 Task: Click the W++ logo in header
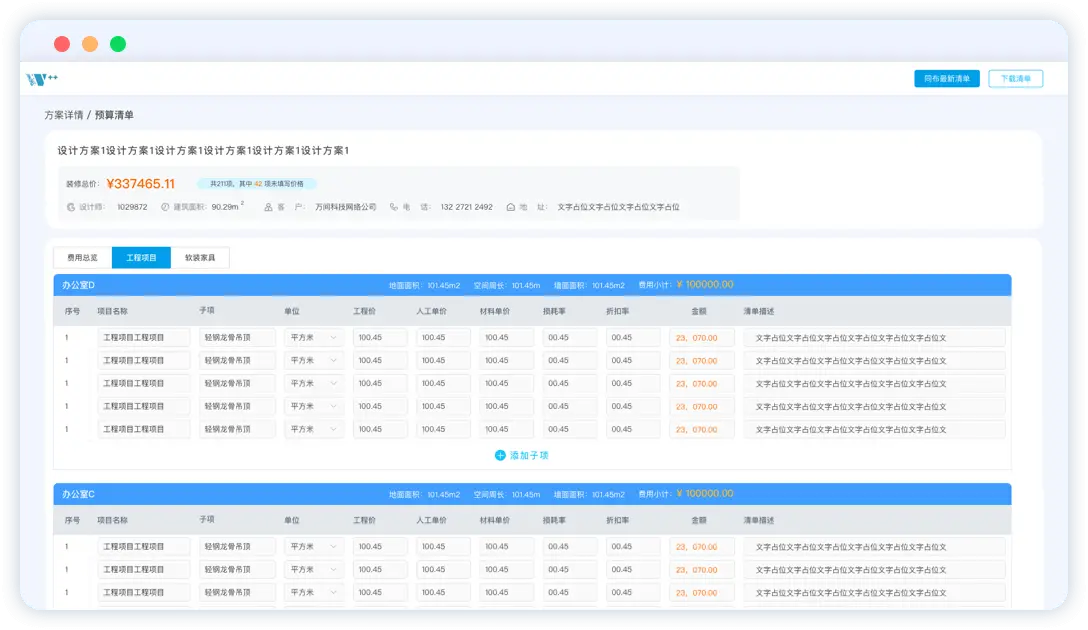(42, 79)
